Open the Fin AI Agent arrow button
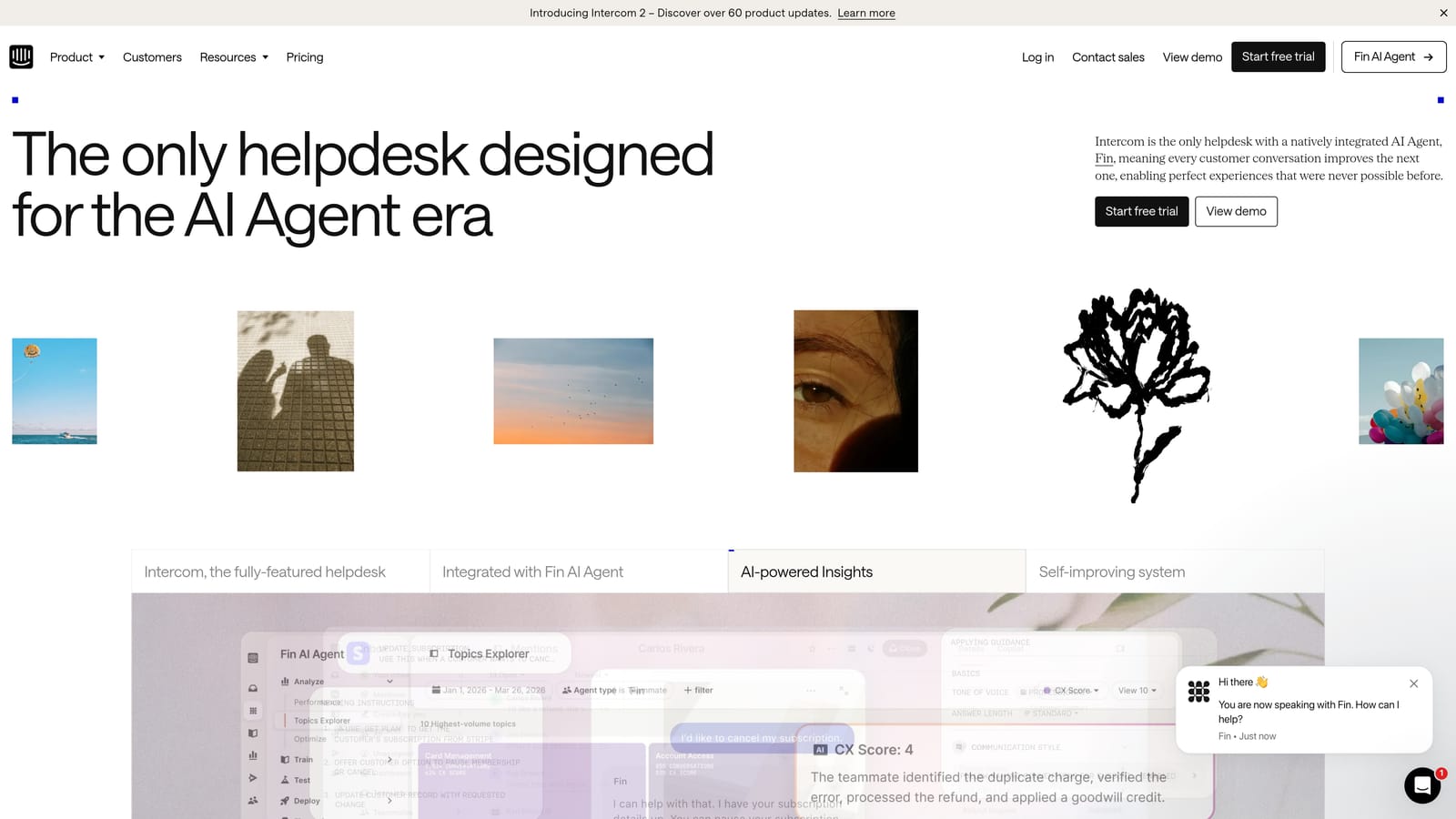The width and height of the screenshot is (1456, 819). click(x=1393, y=56)
